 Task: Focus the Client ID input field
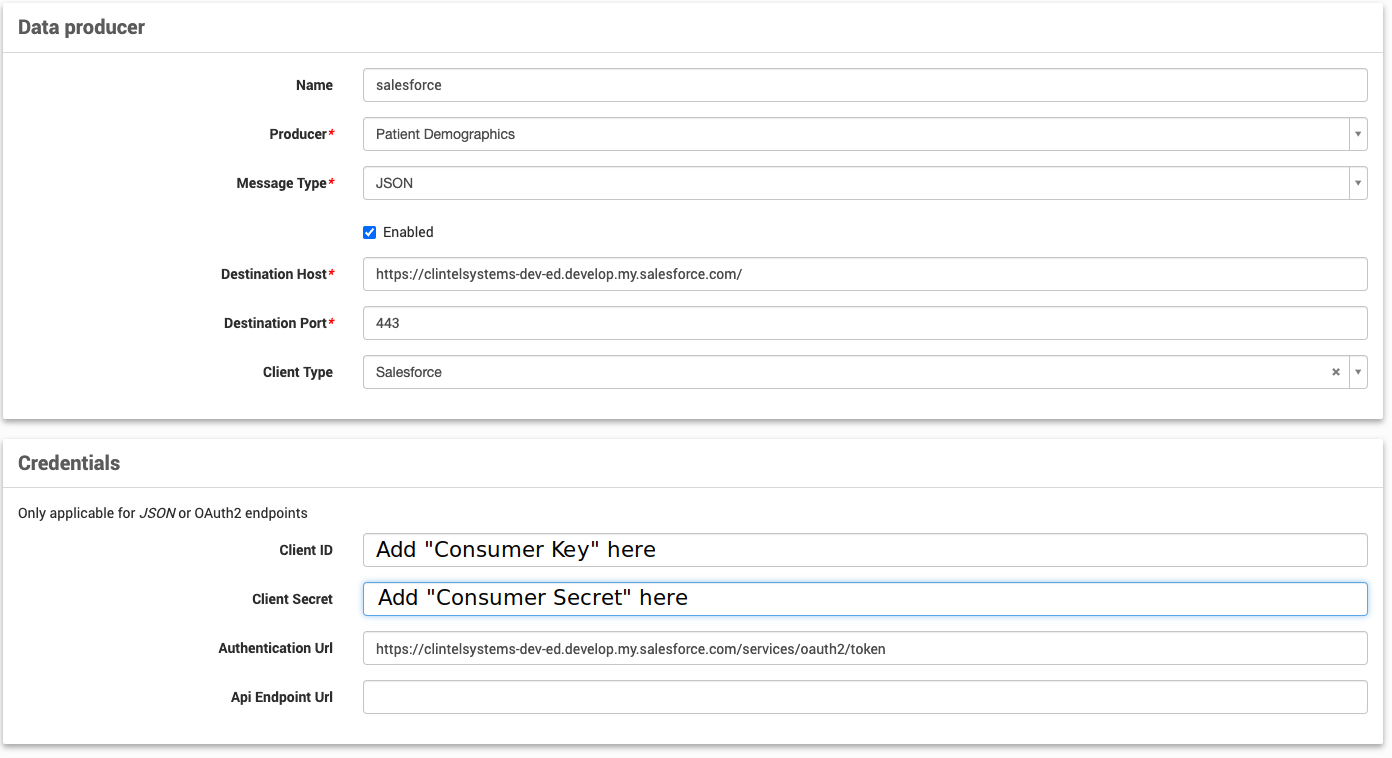864,550
